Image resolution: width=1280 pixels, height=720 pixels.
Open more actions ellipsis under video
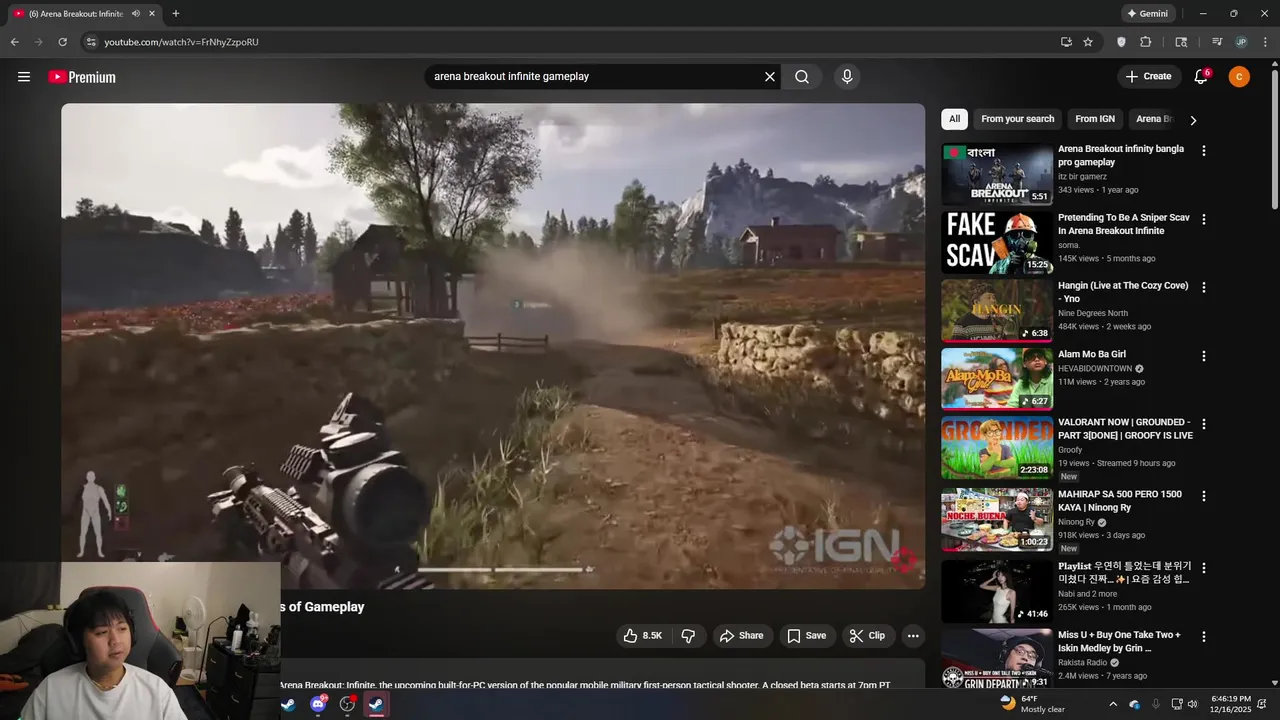(x=912, y=636)
